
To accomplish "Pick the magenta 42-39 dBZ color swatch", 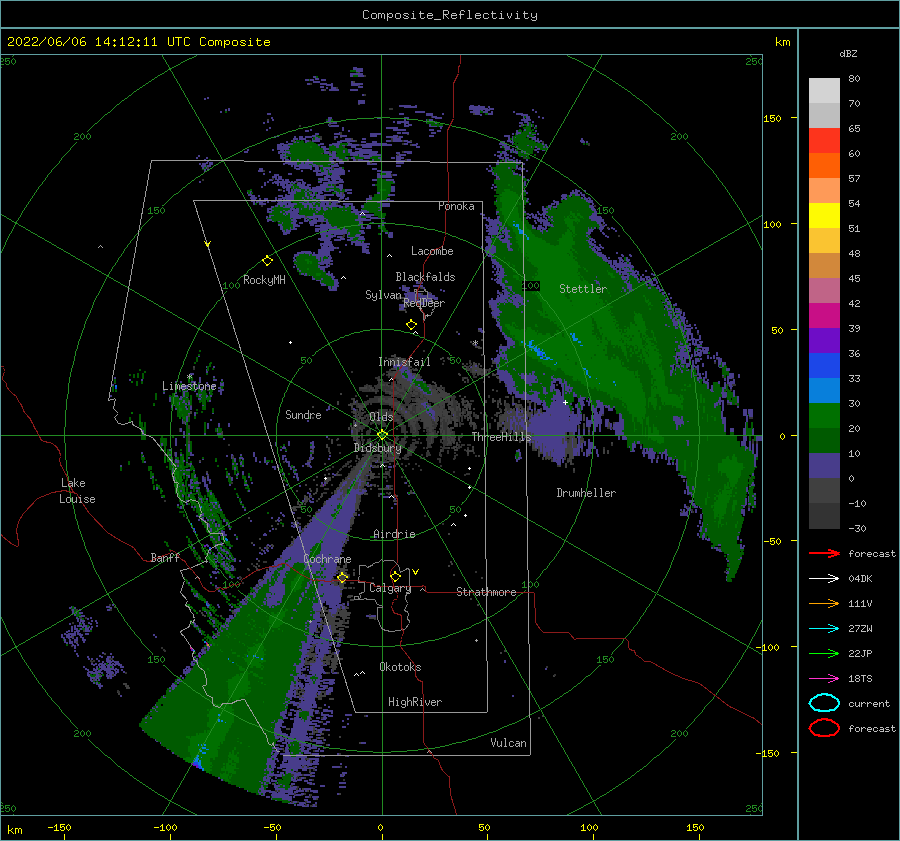I will pos(824,316).
